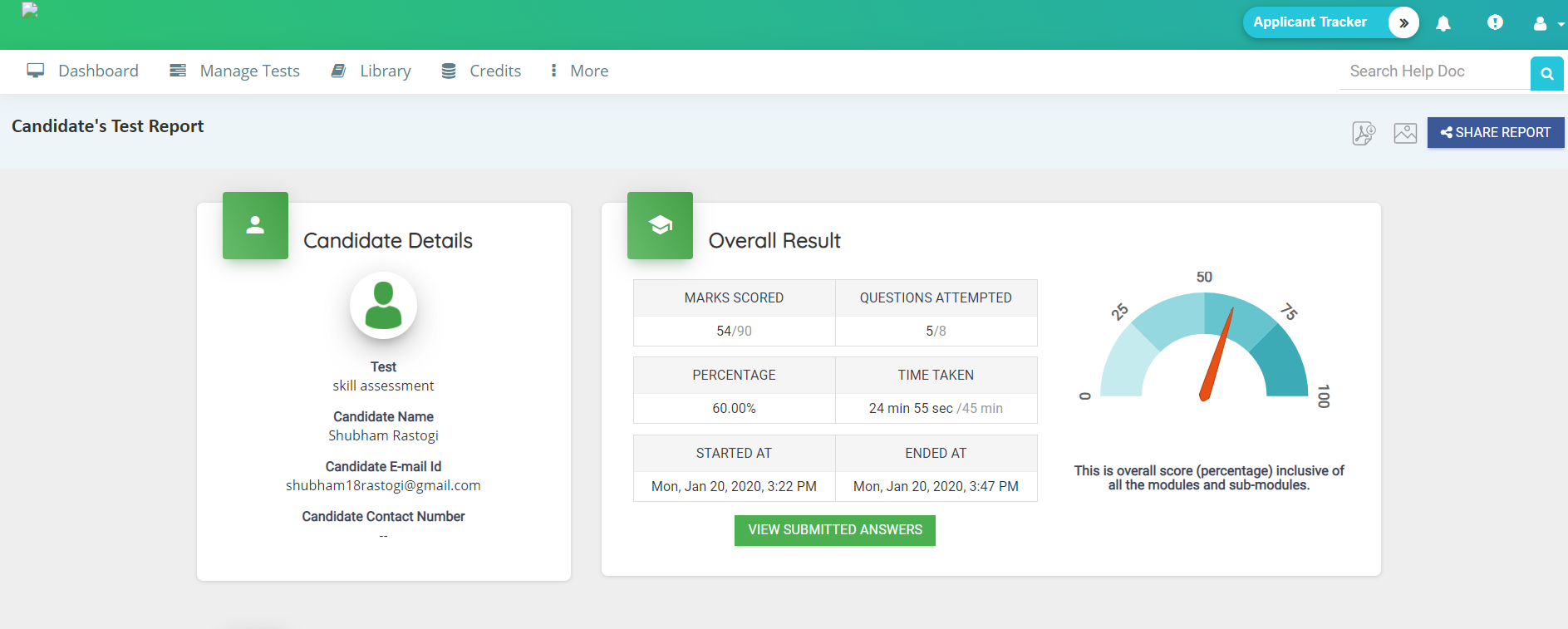Open the help exclamation icon
1568x629 pixels.
tap(1495, 22)
